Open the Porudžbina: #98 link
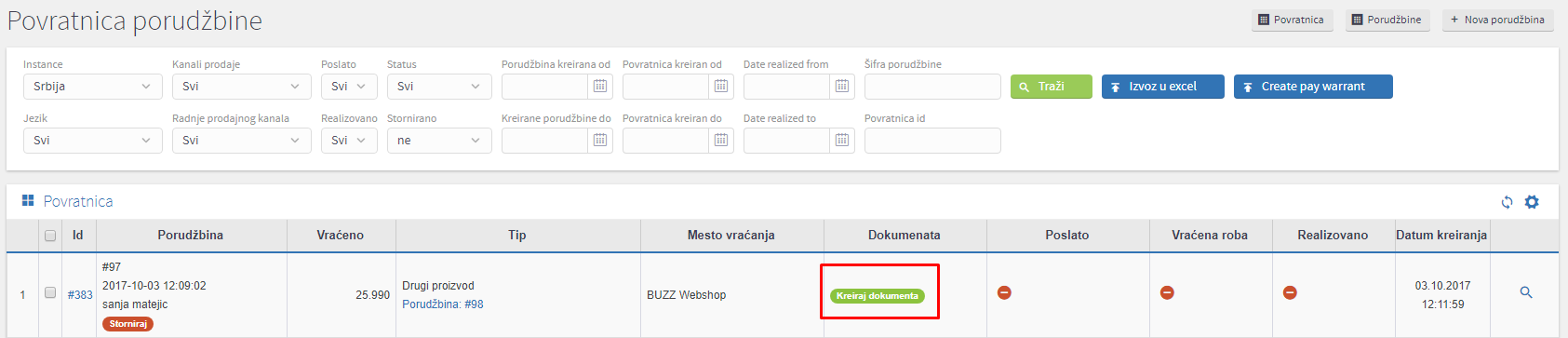 (x=443, y=304)
